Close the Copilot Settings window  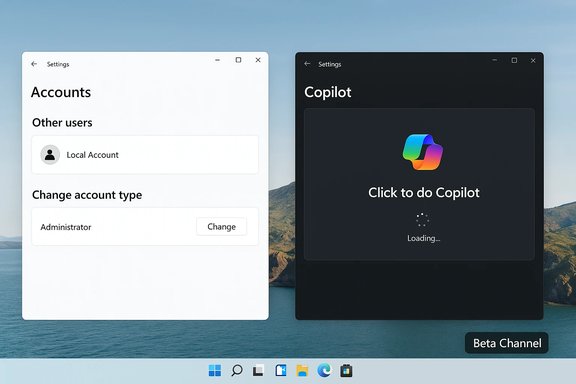click(x=533, y=60)
